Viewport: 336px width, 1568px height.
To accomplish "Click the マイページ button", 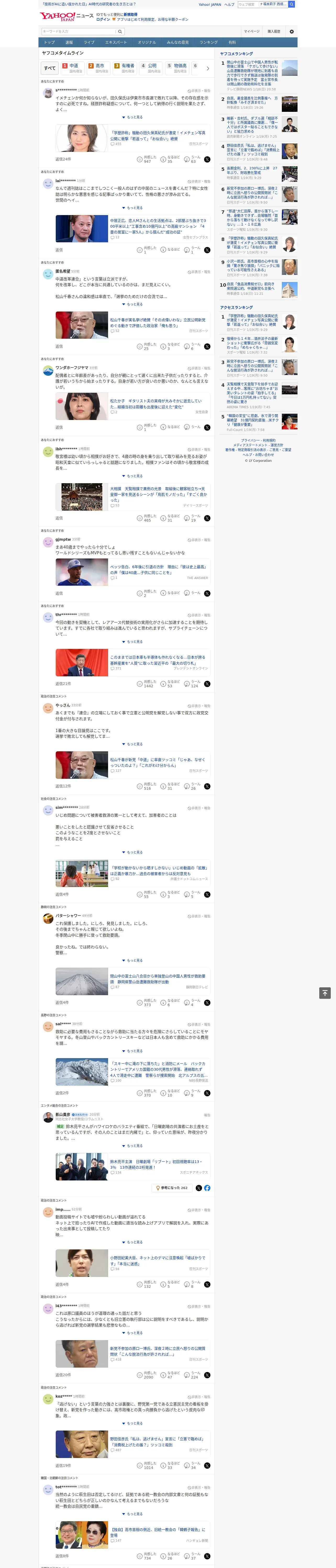I will 252,32.
